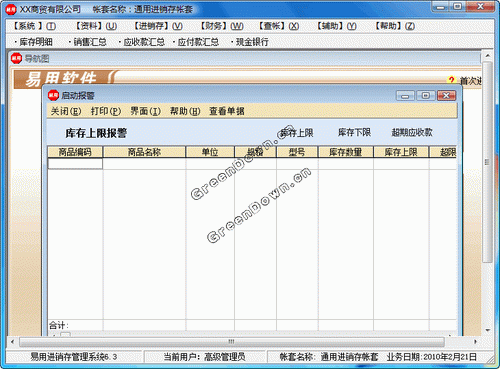500x369 pixels.
Task: Click the 库存上限报警 heading text
Action: coord(96,133)
